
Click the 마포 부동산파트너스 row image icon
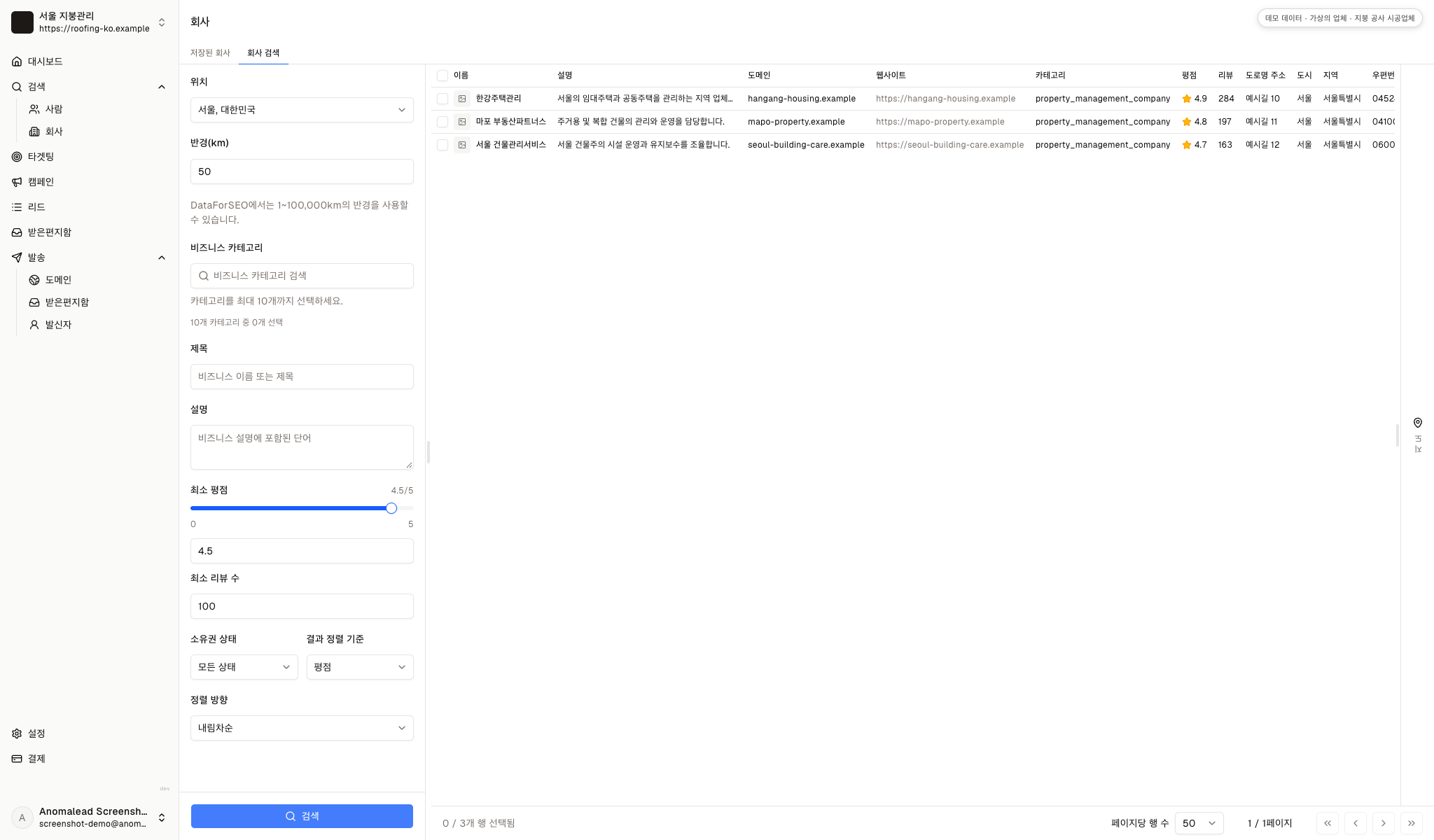click(x=462, y=122)
